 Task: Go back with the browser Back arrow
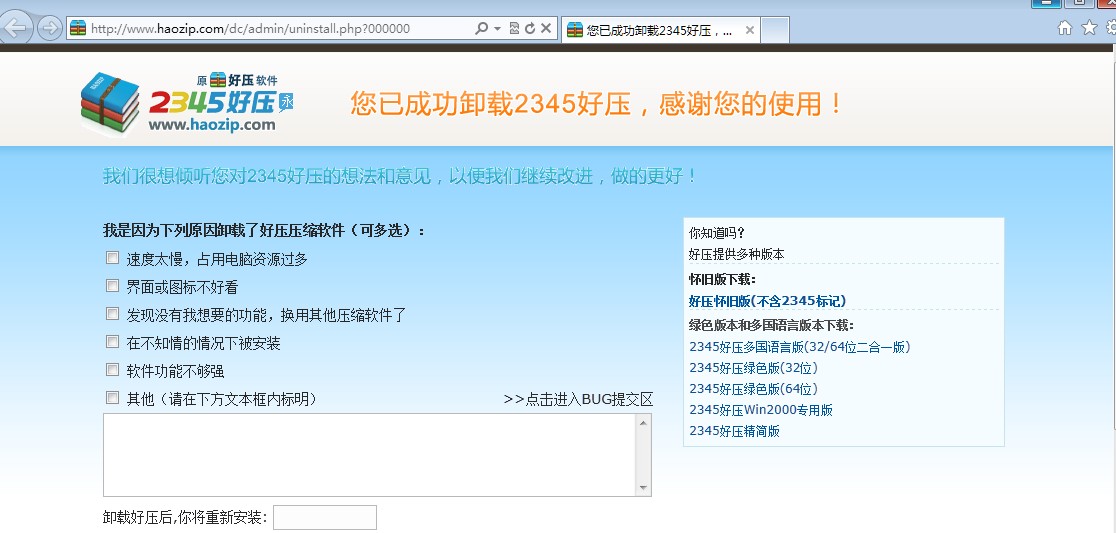pos(16,28)
